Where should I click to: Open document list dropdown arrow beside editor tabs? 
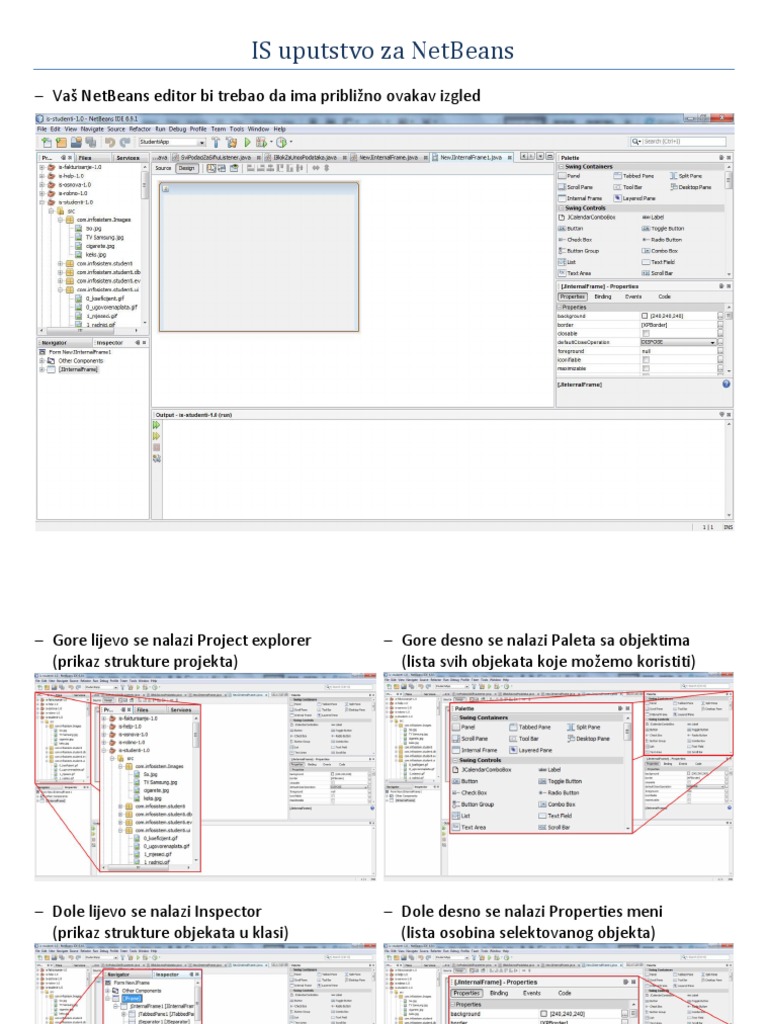click(x=540, y=157)
